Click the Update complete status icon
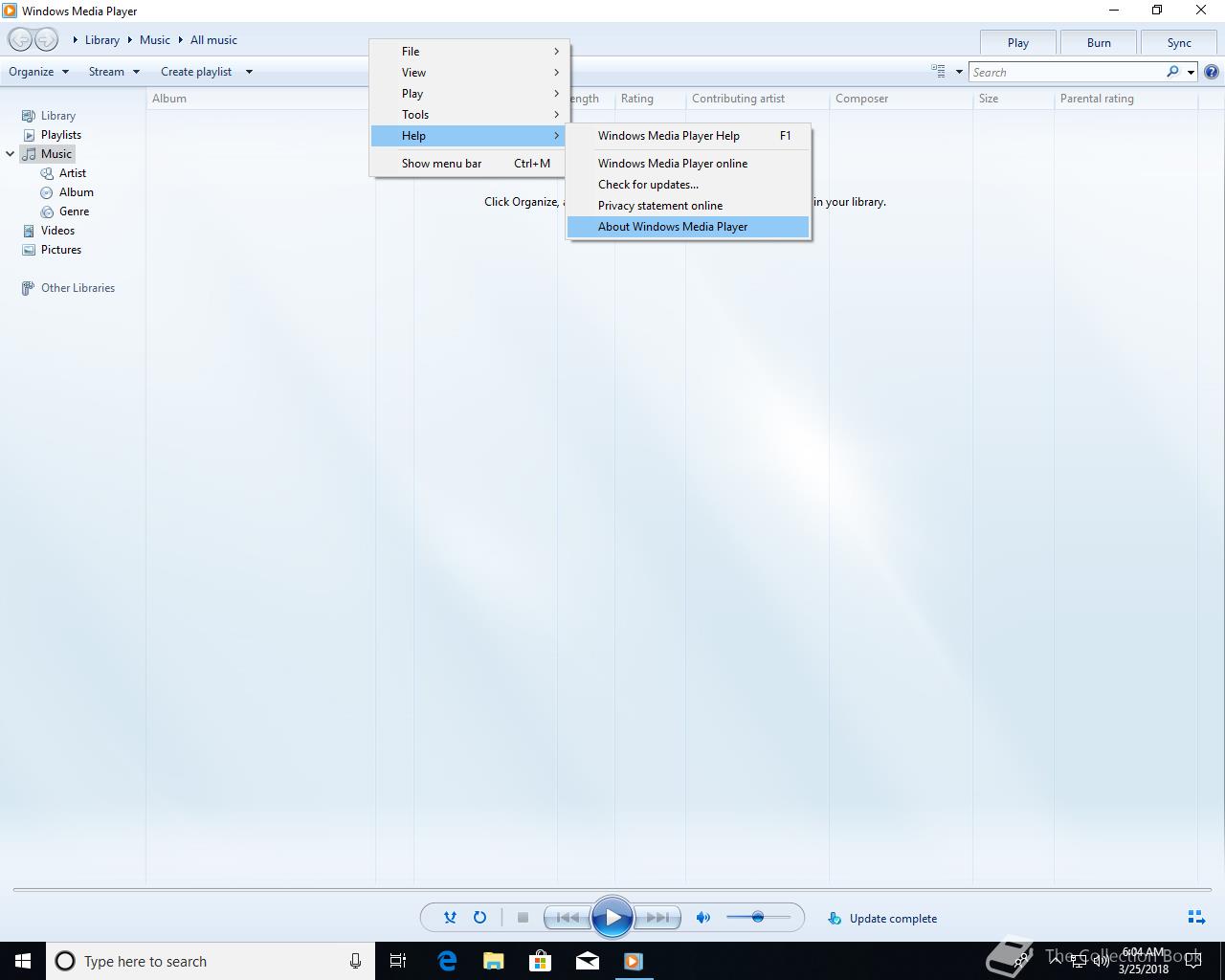This screenshot has width=1225, height=980. pyautogui.click(x=835, y=918)
